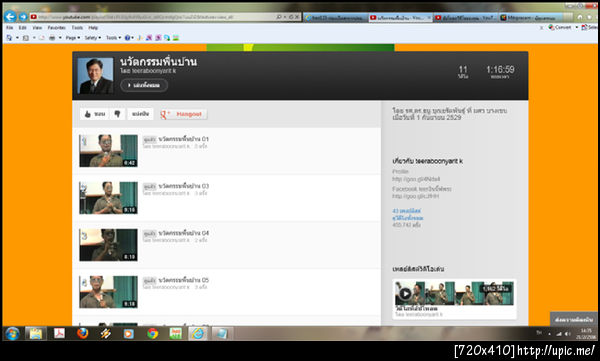
Task: Click the play icon on featured playlist
Action: click(405, 294)
